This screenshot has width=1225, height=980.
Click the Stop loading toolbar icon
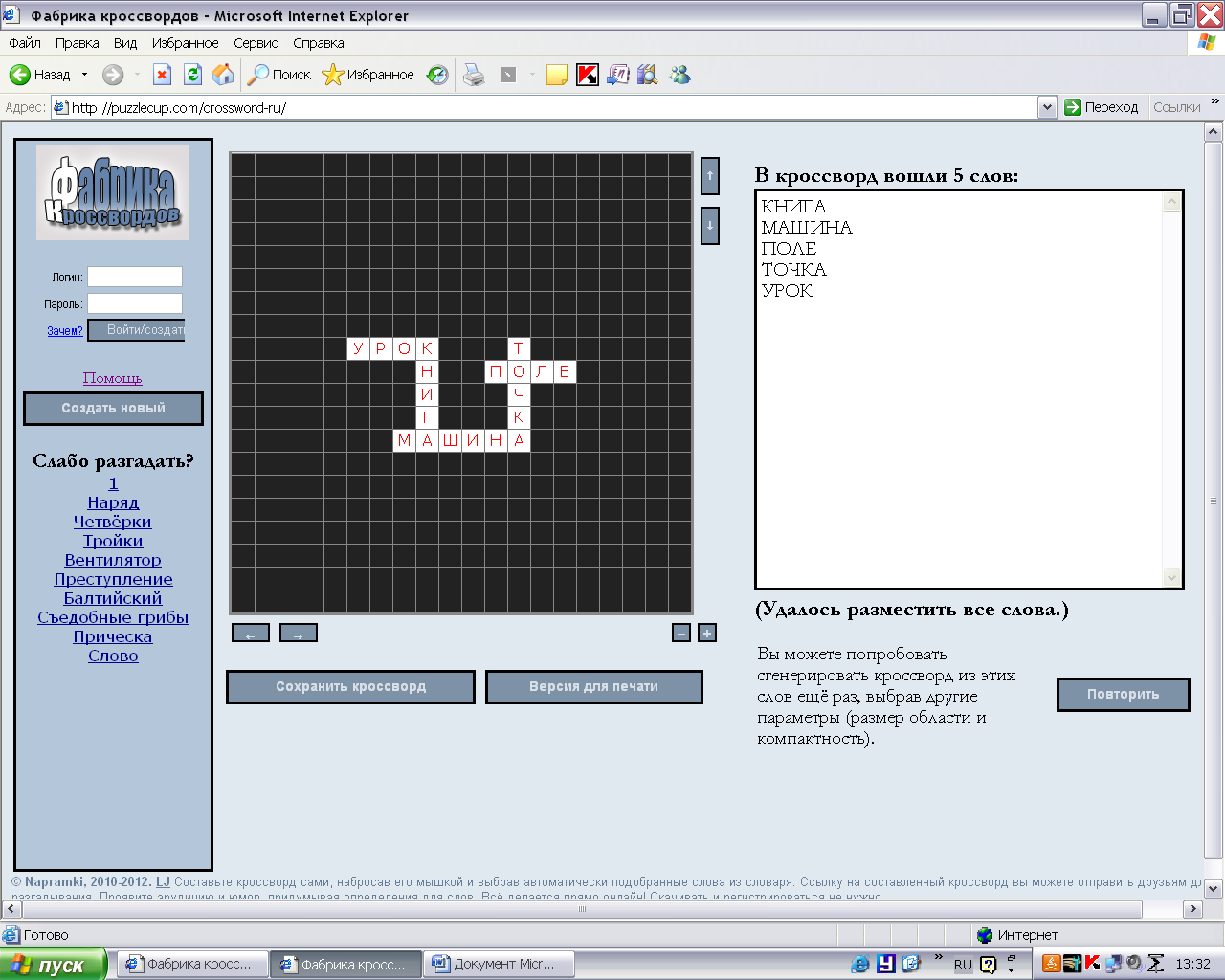(162, 75)
